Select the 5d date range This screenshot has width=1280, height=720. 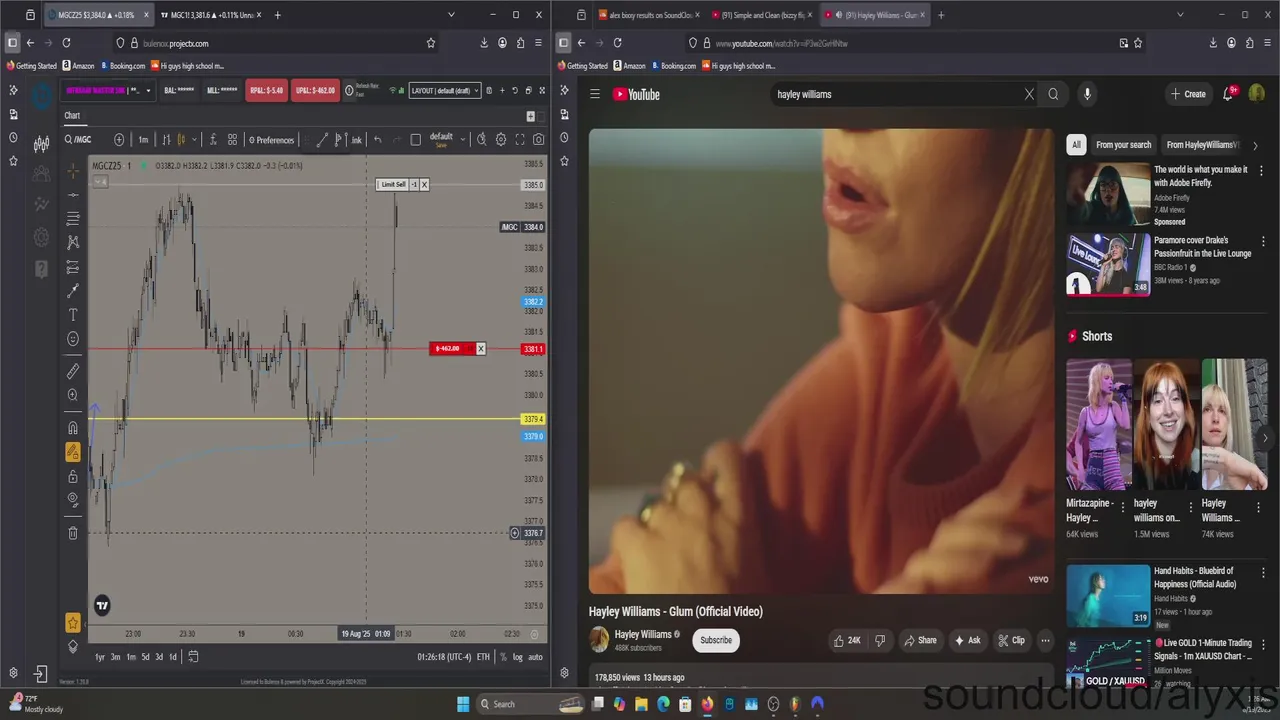click(145, 657)
